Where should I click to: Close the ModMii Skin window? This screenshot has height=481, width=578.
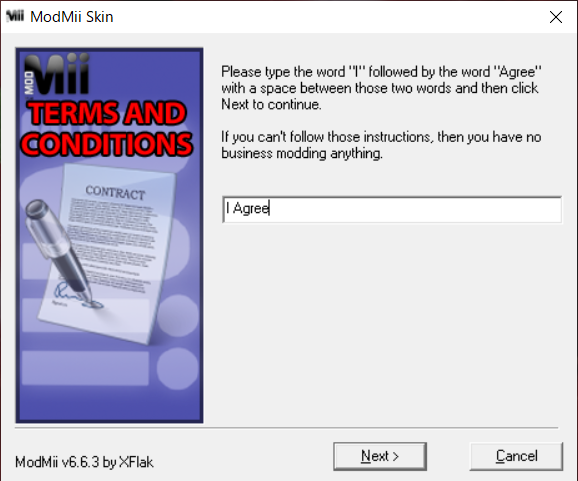[x=556, y=17]
